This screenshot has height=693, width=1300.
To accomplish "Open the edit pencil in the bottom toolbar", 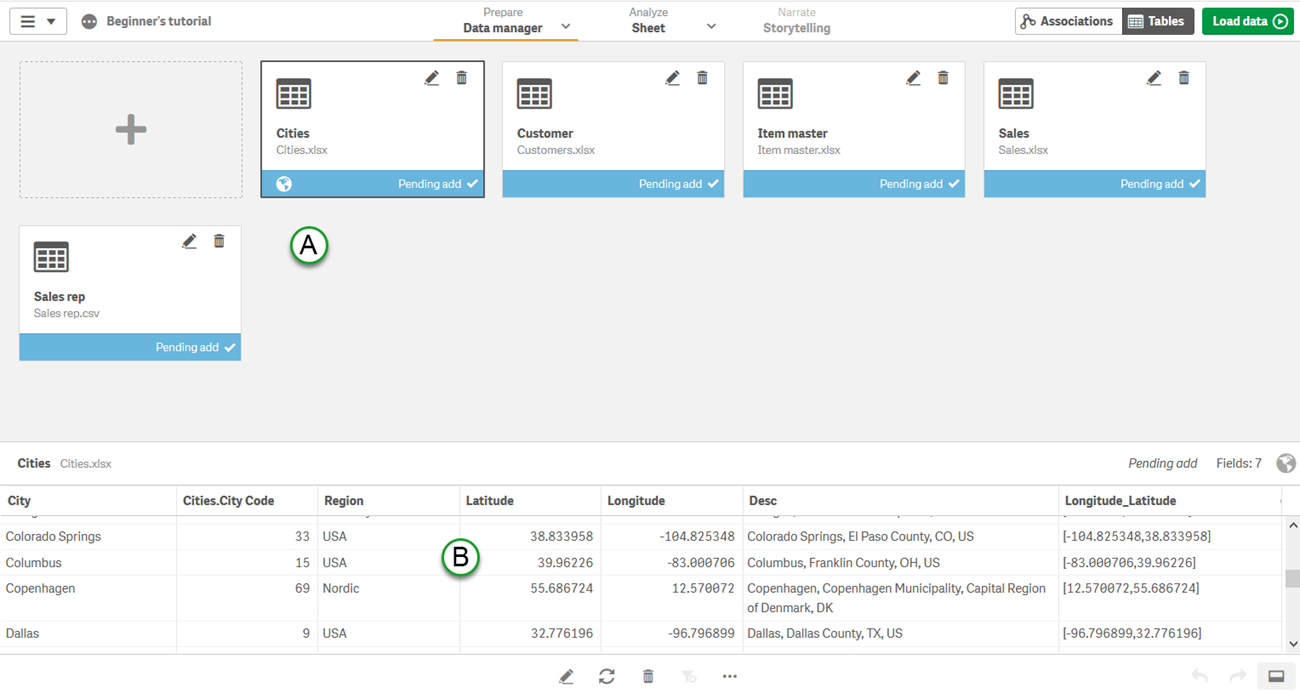I will 567,676.
